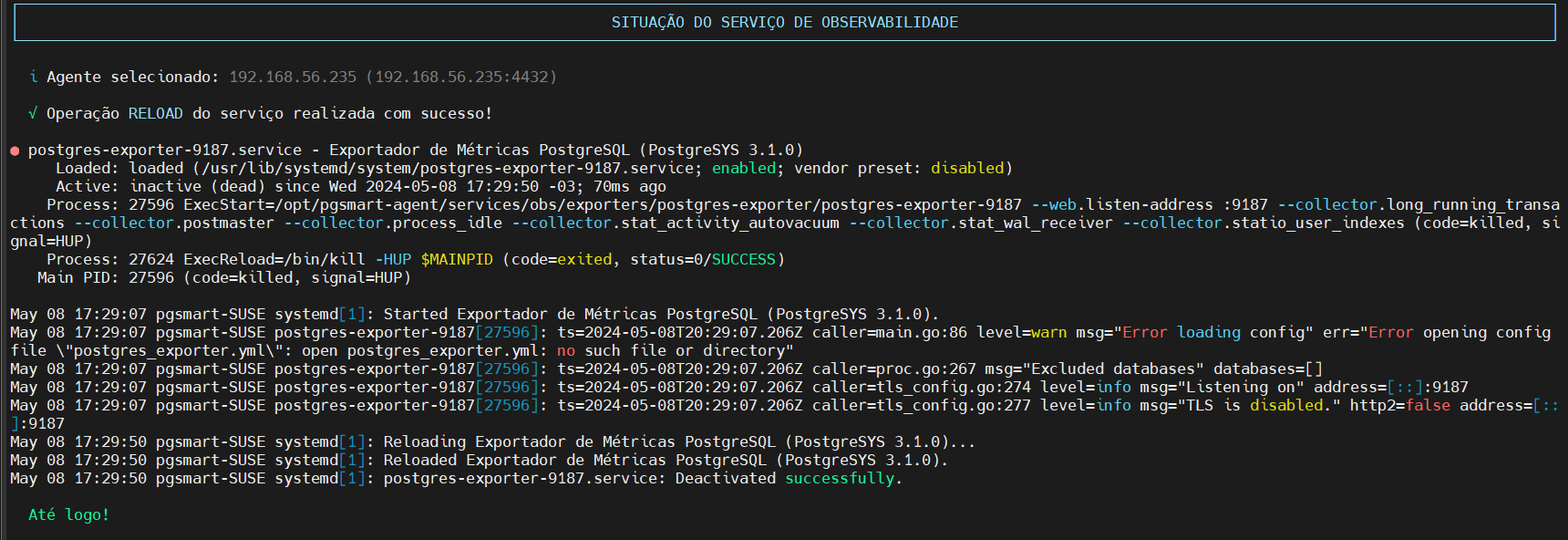Viewport: 1568px width, 540px height.
Task: Click "caller=main.go:86" in the log
Action: pos(890,332)
